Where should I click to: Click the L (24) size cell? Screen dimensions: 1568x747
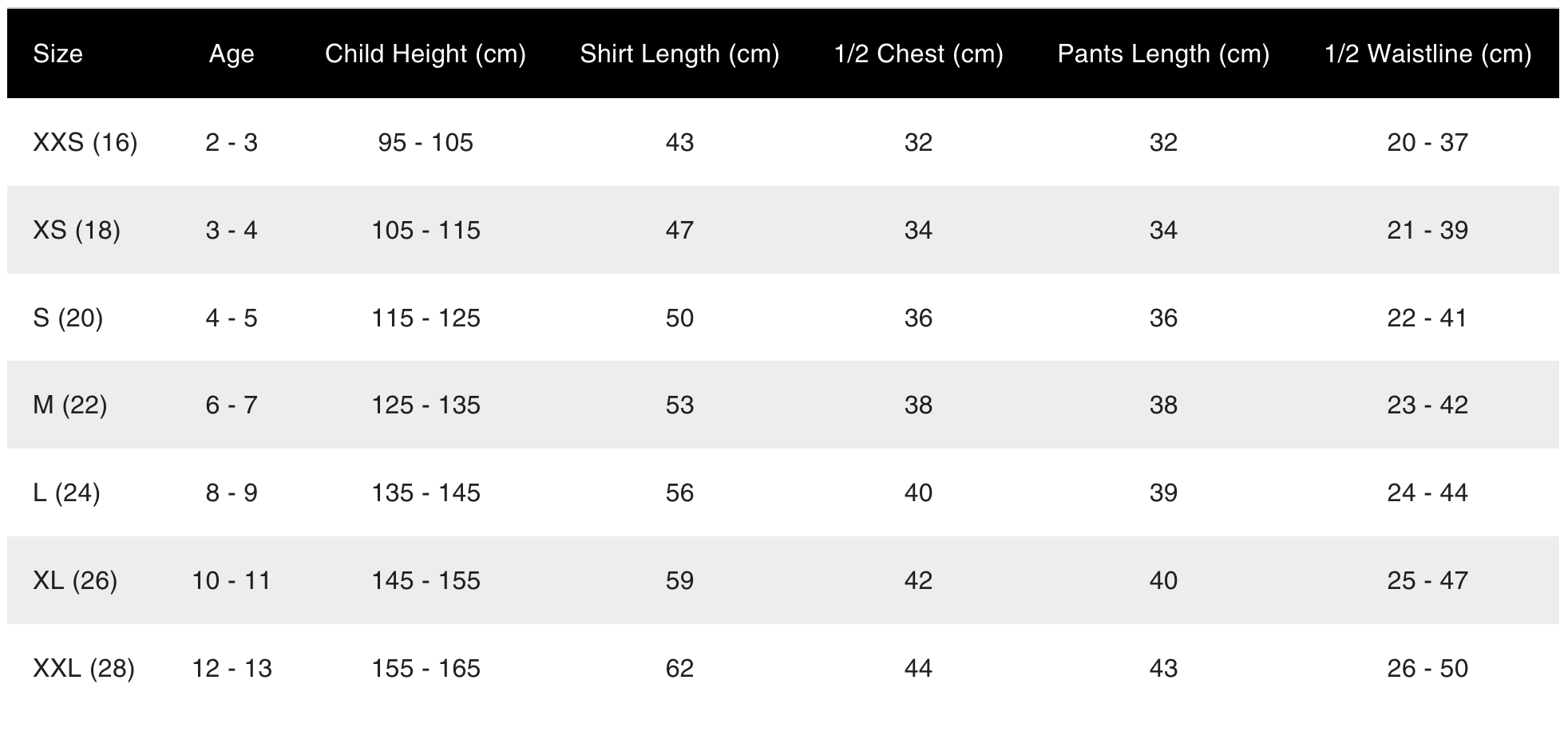pos(66,492)
